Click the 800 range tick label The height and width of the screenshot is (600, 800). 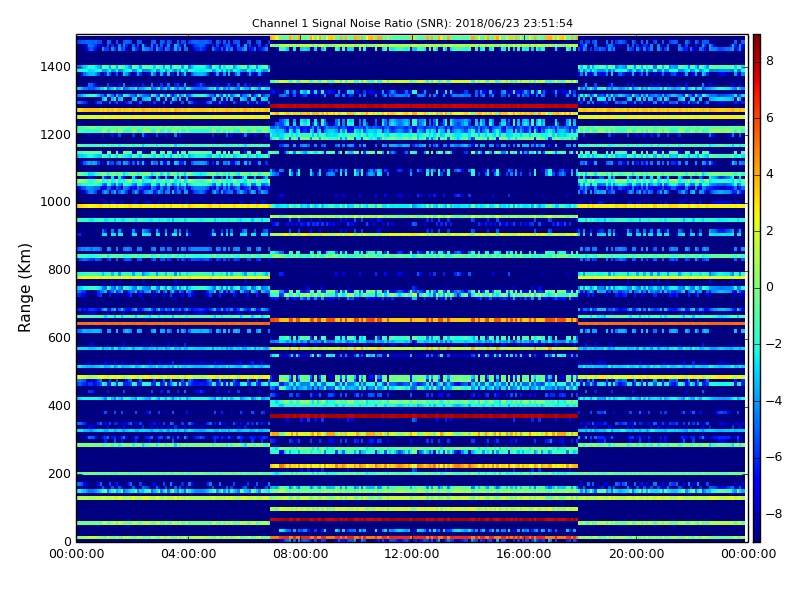(59, 270)
